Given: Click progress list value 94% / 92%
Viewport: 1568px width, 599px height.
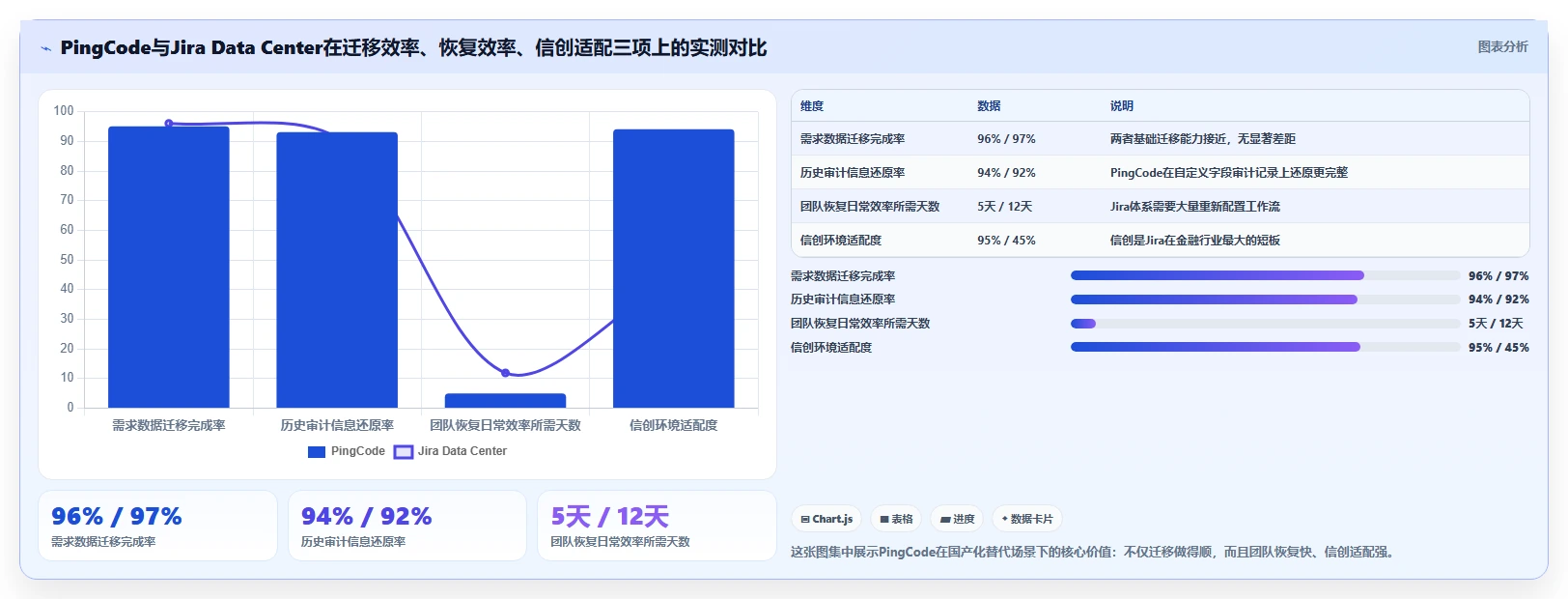Looking at the screenshot, I should [1498, 299].
